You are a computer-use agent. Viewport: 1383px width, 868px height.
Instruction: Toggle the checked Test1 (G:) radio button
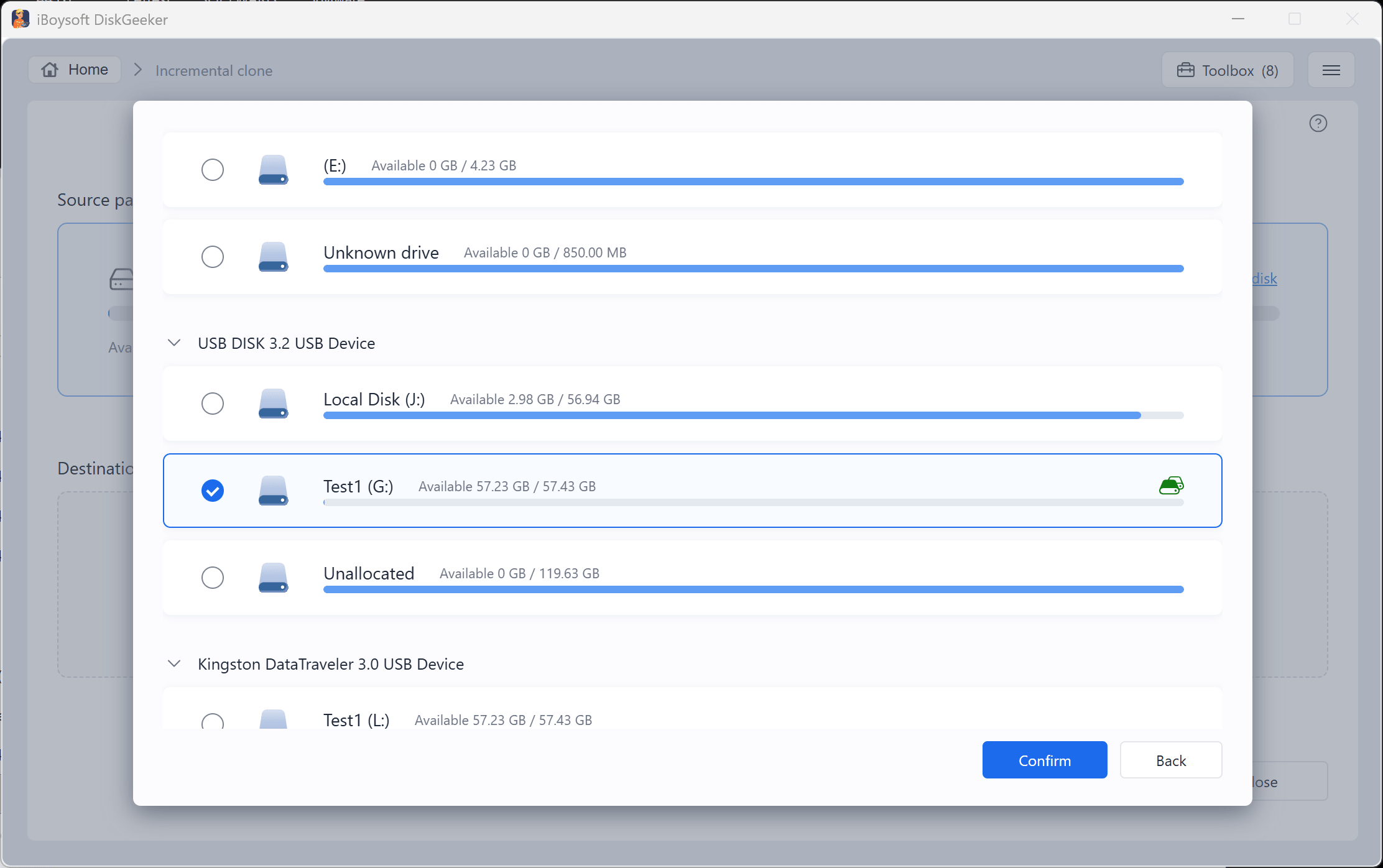[x=213, y=491]
